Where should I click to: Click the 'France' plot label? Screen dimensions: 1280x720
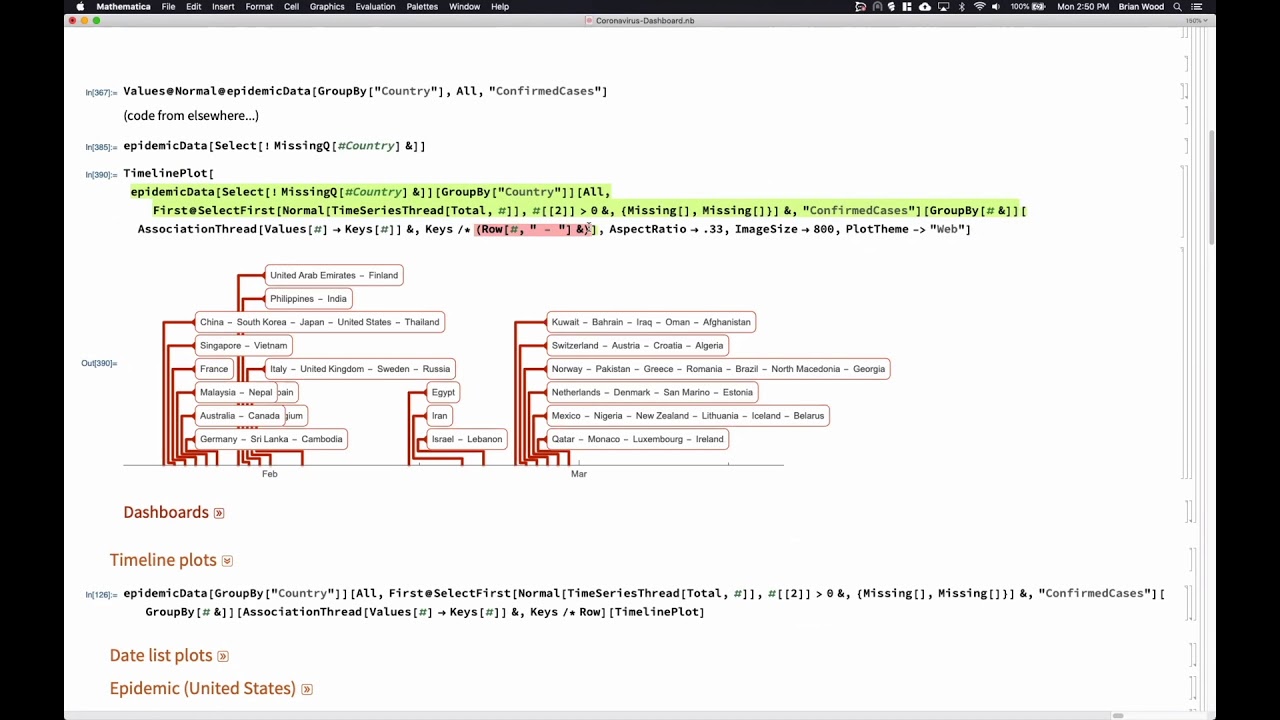point(214,369)
